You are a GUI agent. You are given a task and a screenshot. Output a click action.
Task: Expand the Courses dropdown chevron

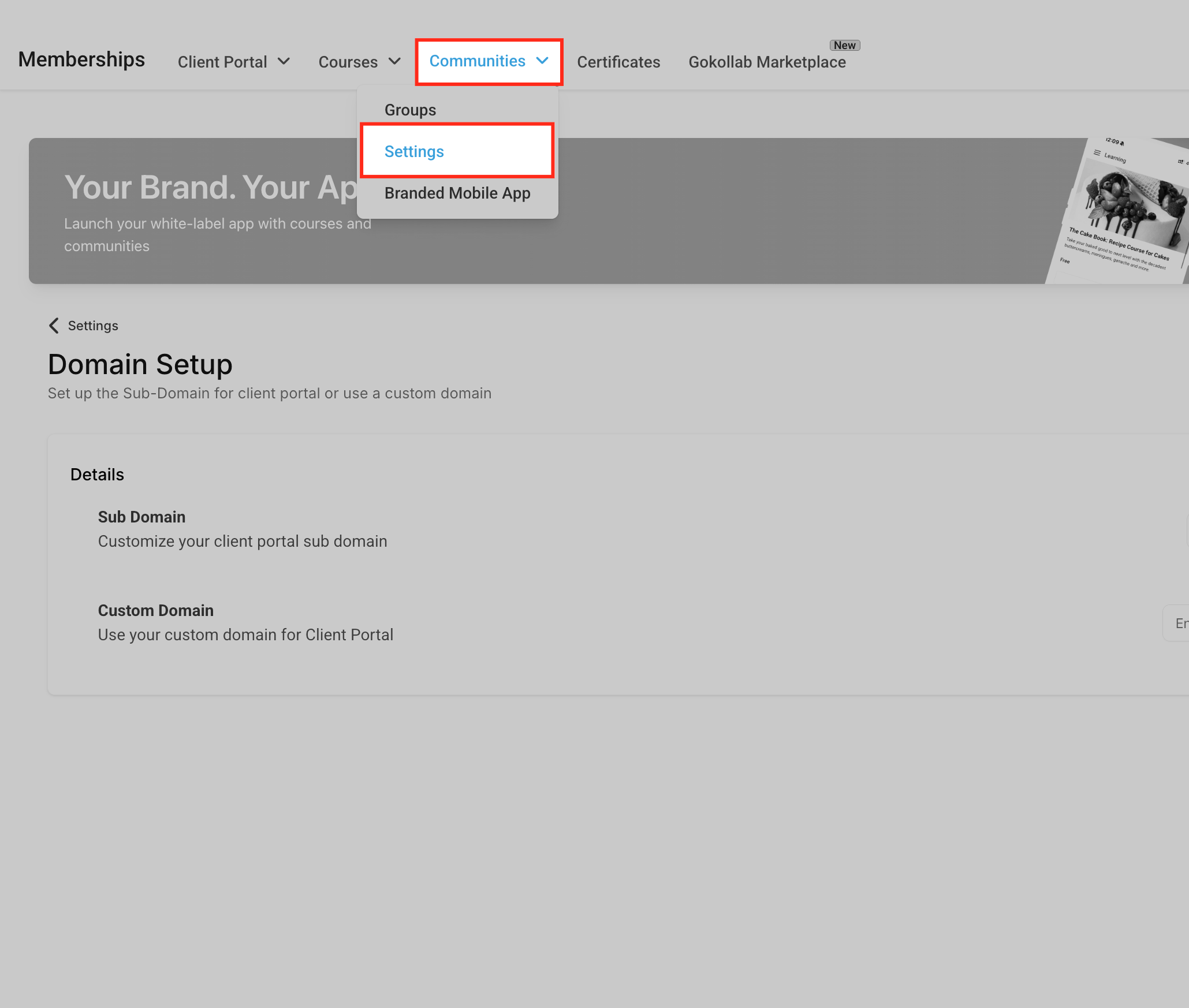[x=394, y=61]
